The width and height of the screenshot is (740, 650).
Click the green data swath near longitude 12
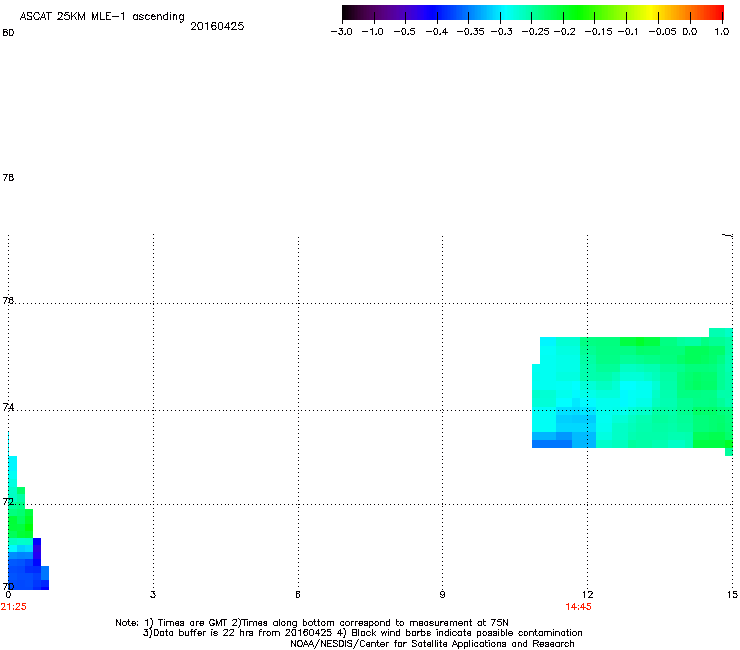[x=632, y=392]
